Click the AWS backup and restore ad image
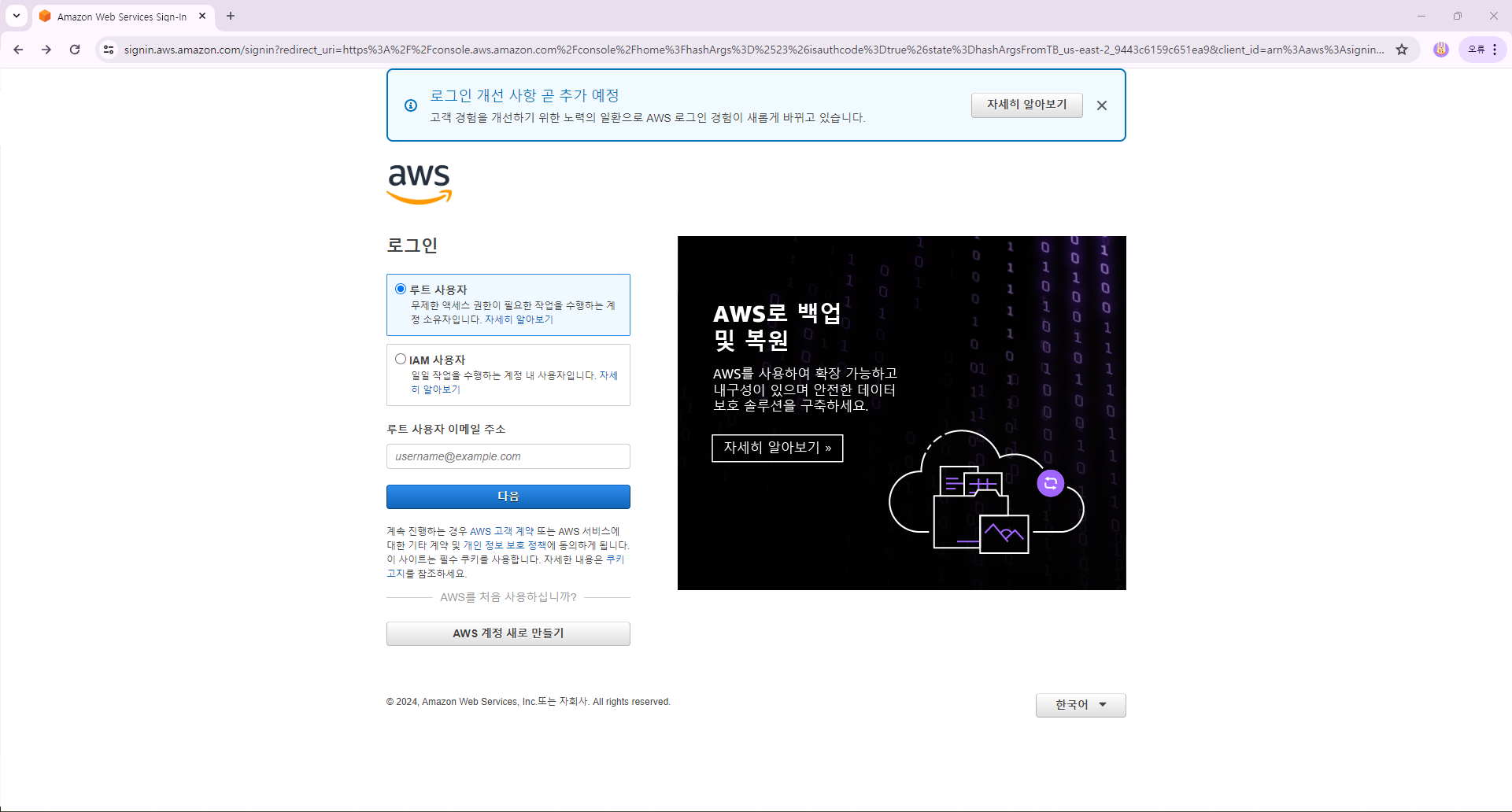Viewport: 1512px width, 812px height. [902, 413]
